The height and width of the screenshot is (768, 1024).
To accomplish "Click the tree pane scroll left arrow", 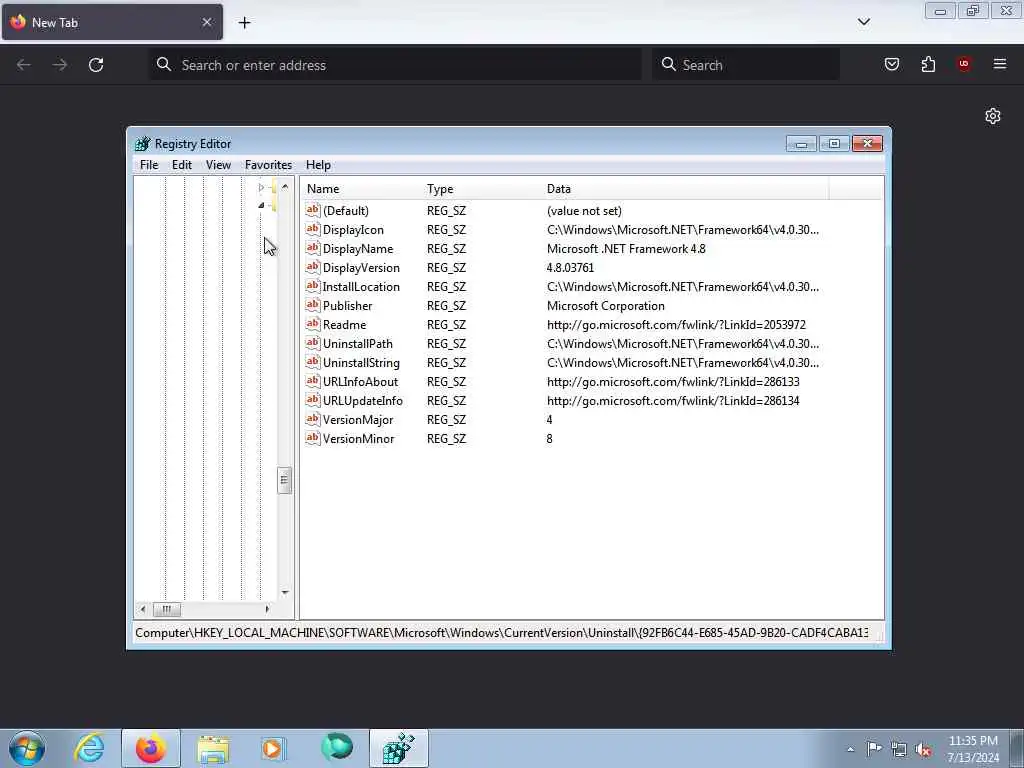I will tap(143, 609).
